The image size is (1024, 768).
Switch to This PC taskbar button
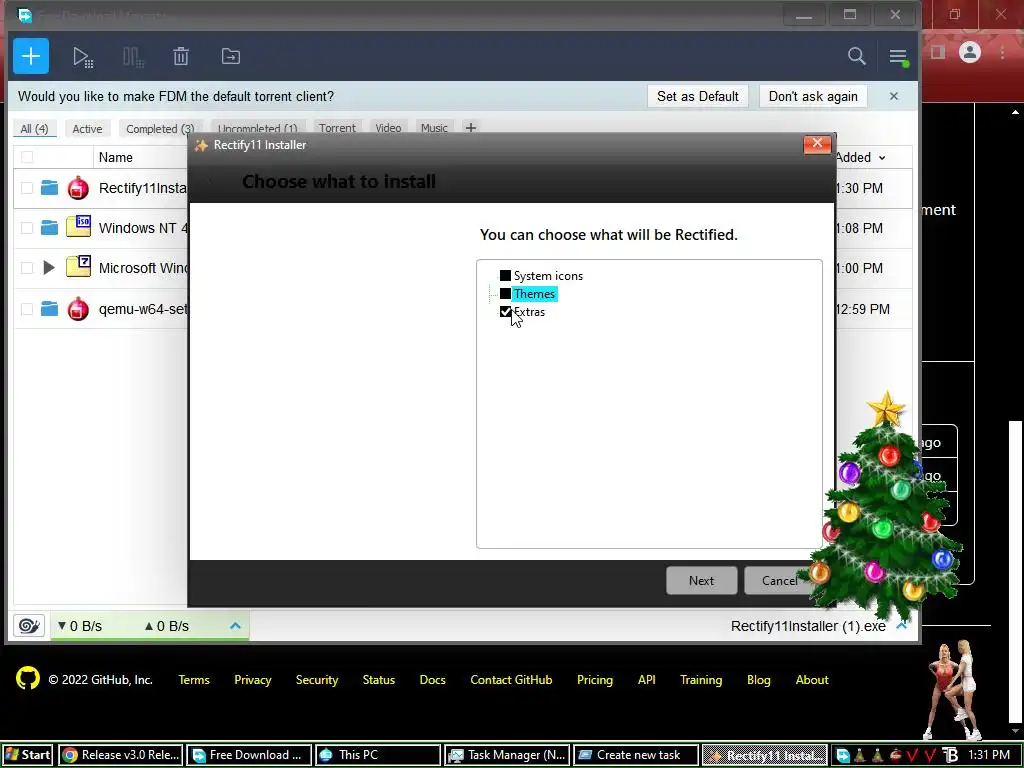point(377,755)
